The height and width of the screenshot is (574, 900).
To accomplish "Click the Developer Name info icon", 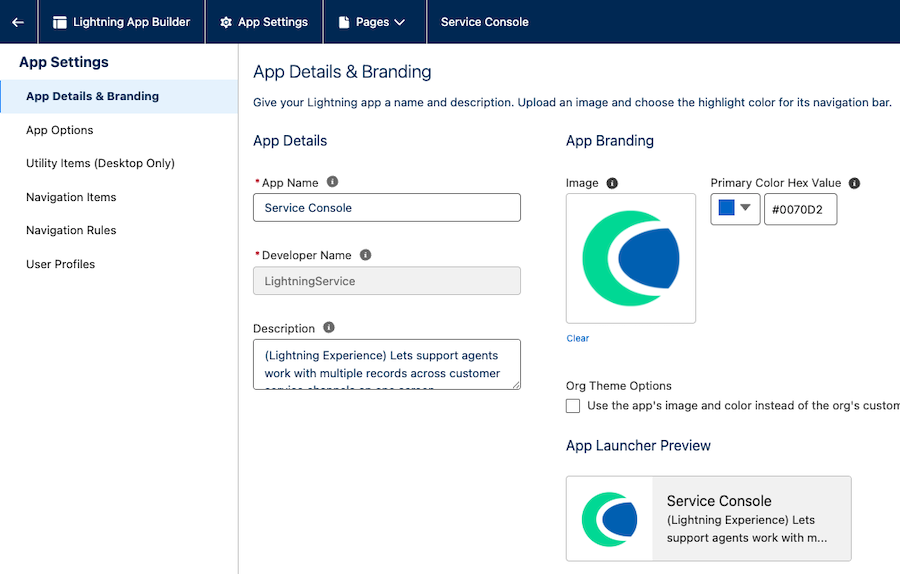I will tap(365, 255).
